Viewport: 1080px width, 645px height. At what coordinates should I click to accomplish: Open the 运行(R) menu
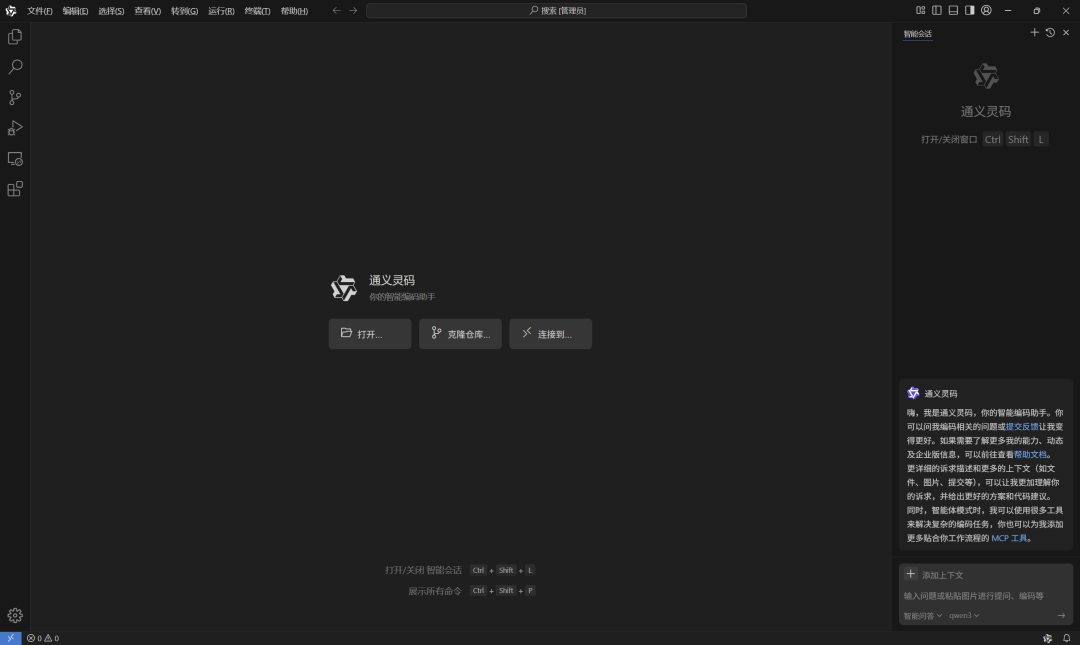click(221, 11)
